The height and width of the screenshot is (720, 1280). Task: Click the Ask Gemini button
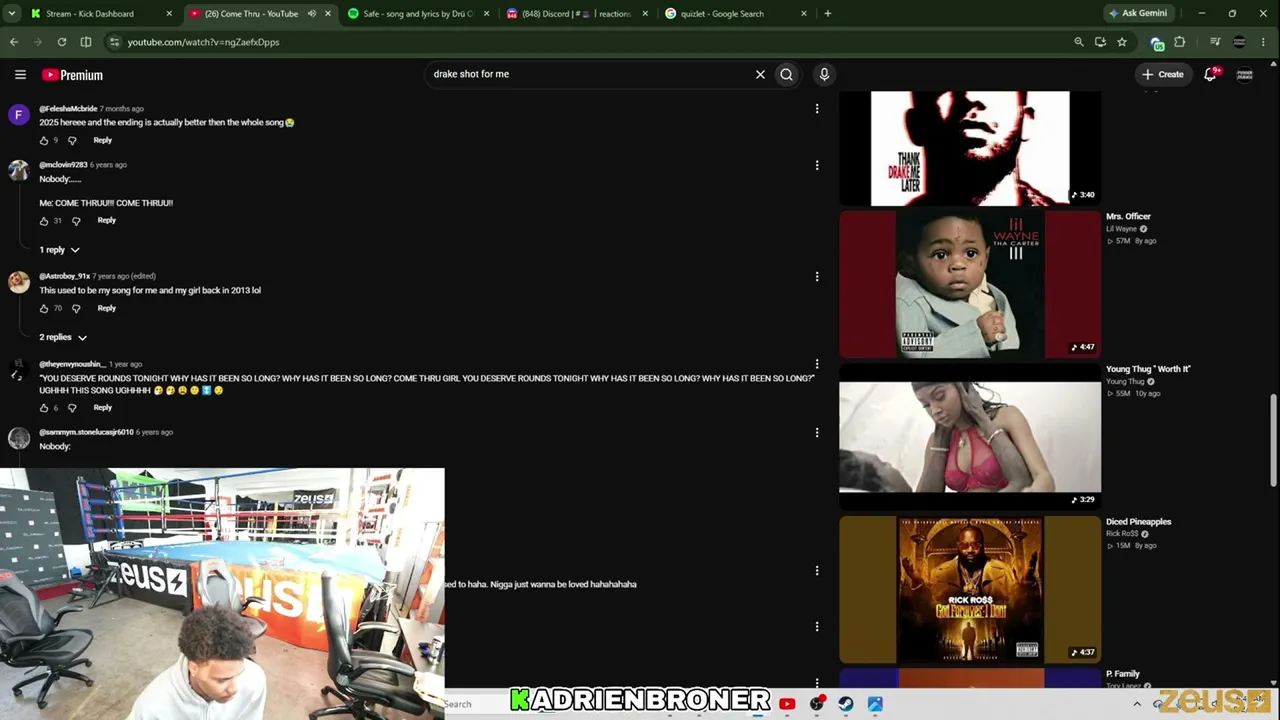tap(1138, 14)
